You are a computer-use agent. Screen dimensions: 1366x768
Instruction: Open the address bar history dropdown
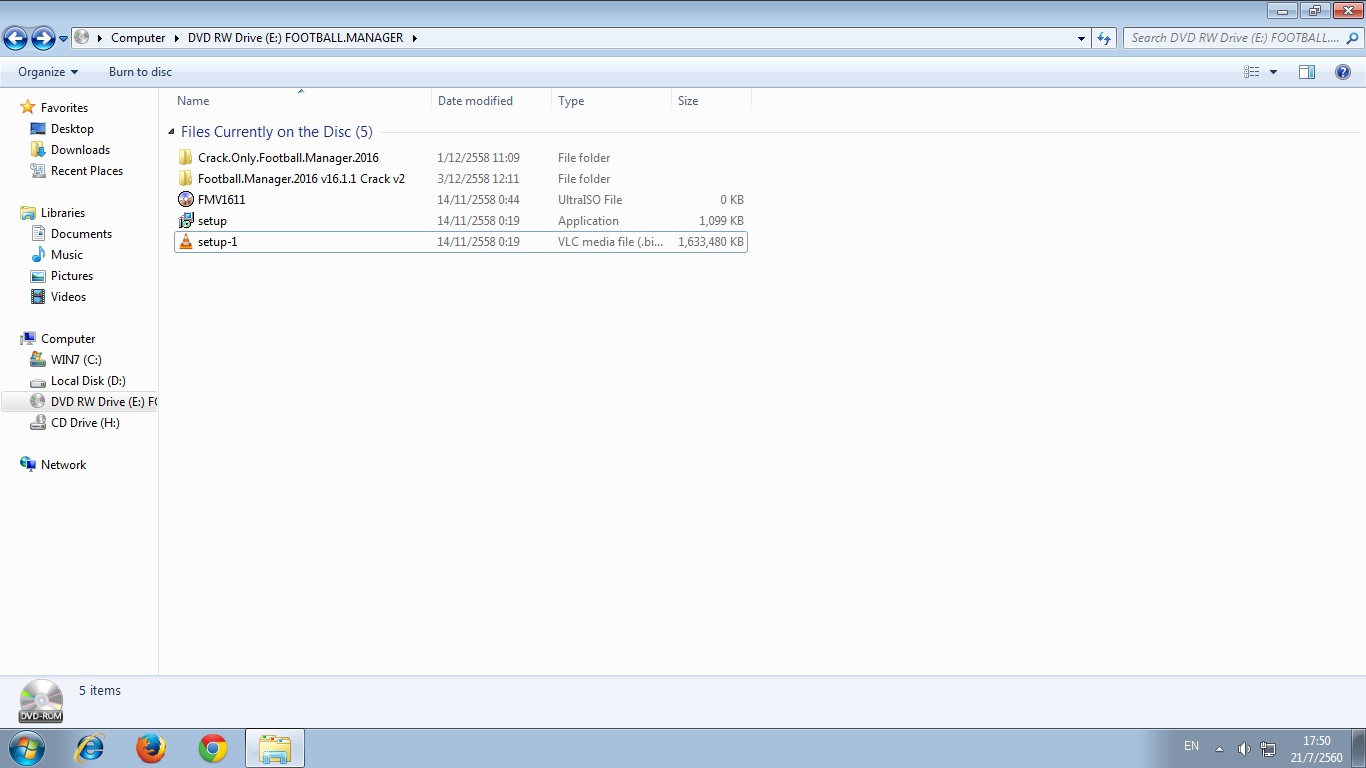tap(1081, 38)
